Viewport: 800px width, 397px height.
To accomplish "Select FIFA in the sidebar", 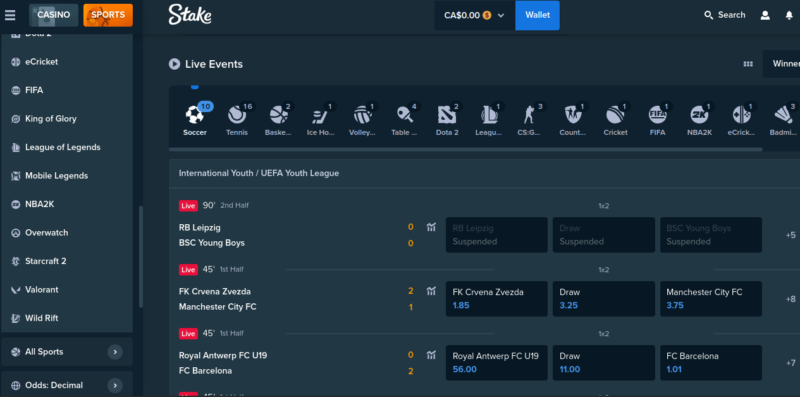I will [x=66, y=90].
